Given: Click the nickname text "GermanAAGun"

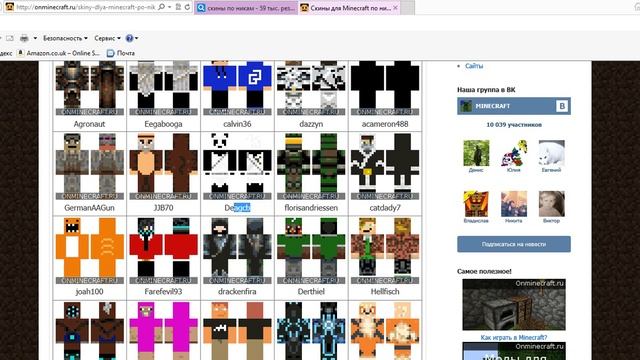Looking at the screenshot, I should 89,208.
